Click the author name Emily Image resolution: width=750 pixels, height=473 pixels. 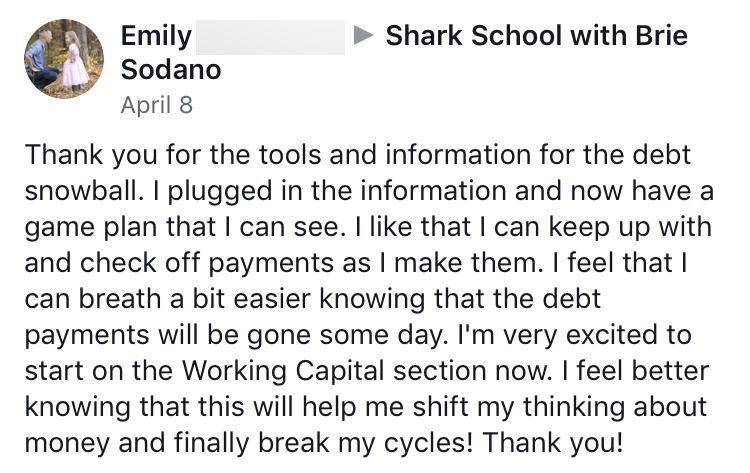[x=155, y=37]
